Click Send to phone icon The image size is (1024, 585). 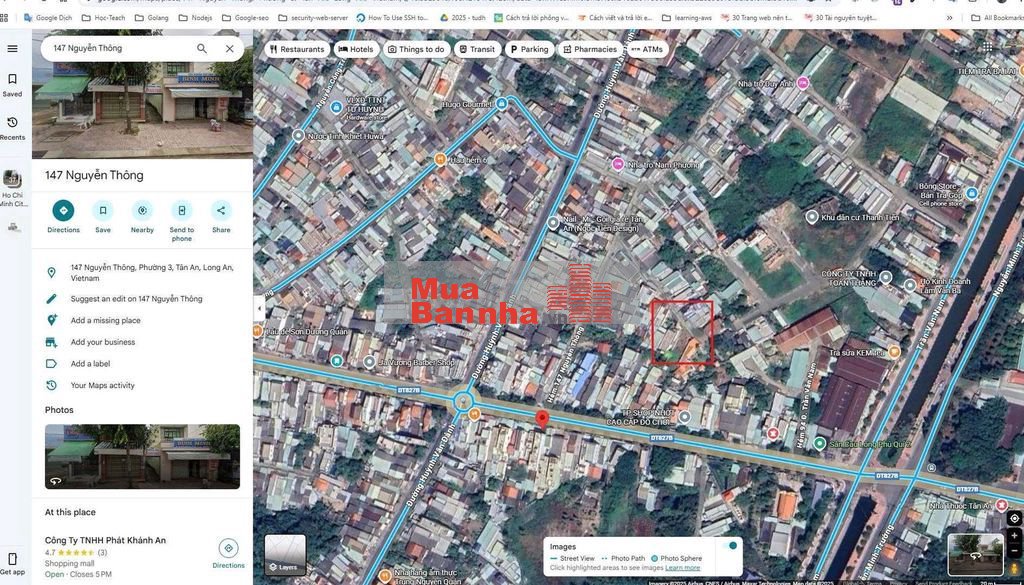pyautogui.click(x=181, y=211)
